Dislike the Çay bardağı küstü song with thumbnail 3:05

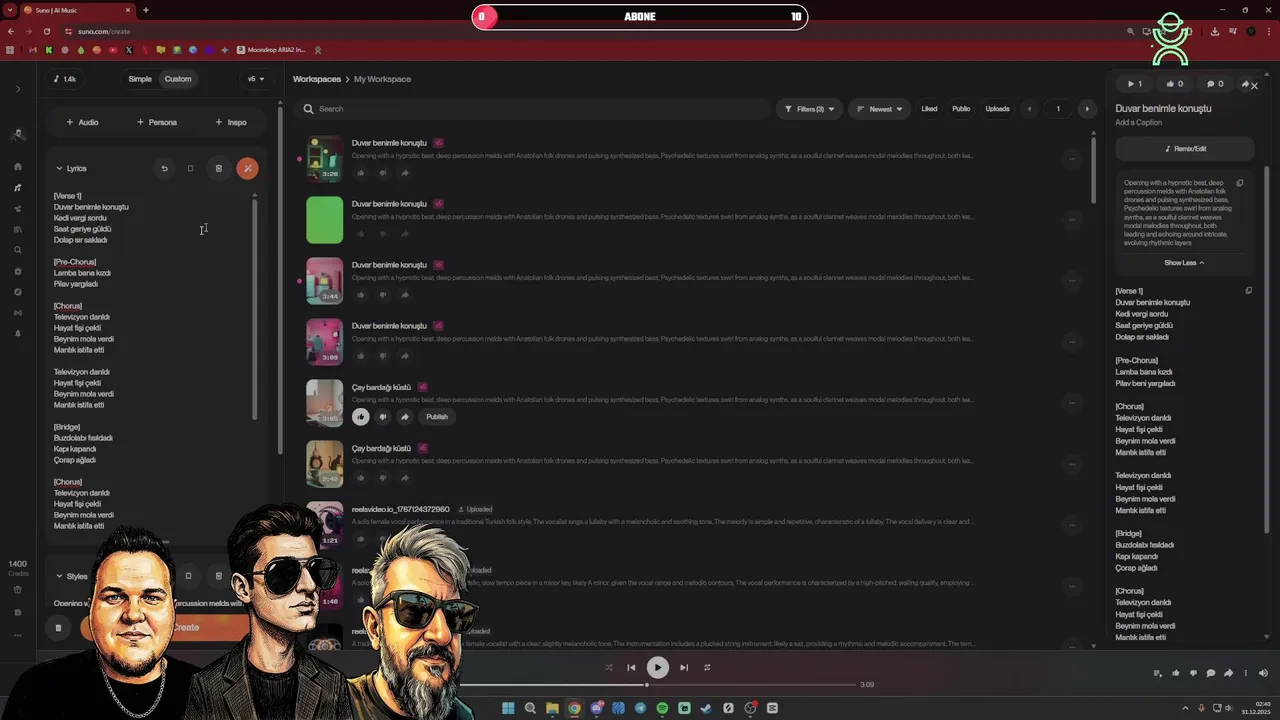(x=382, y=416)
